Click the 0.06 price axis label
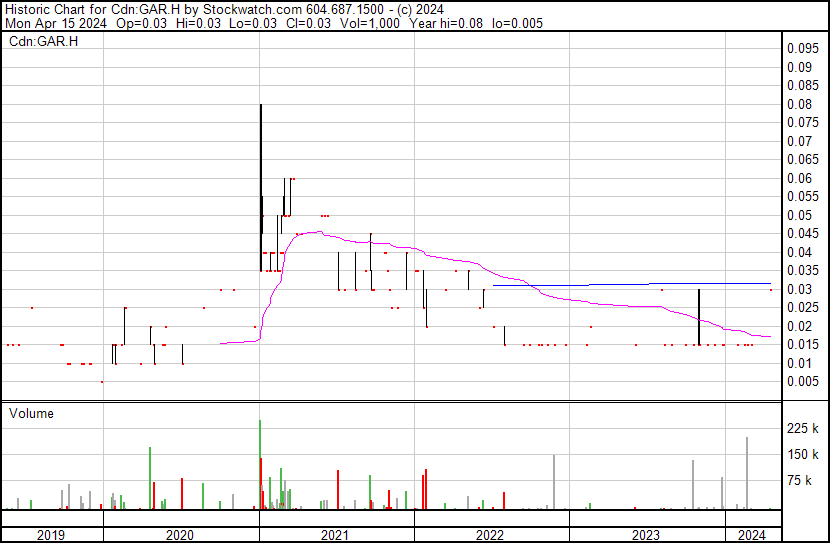This screenshot has width=830, height=543. (799, 178)
